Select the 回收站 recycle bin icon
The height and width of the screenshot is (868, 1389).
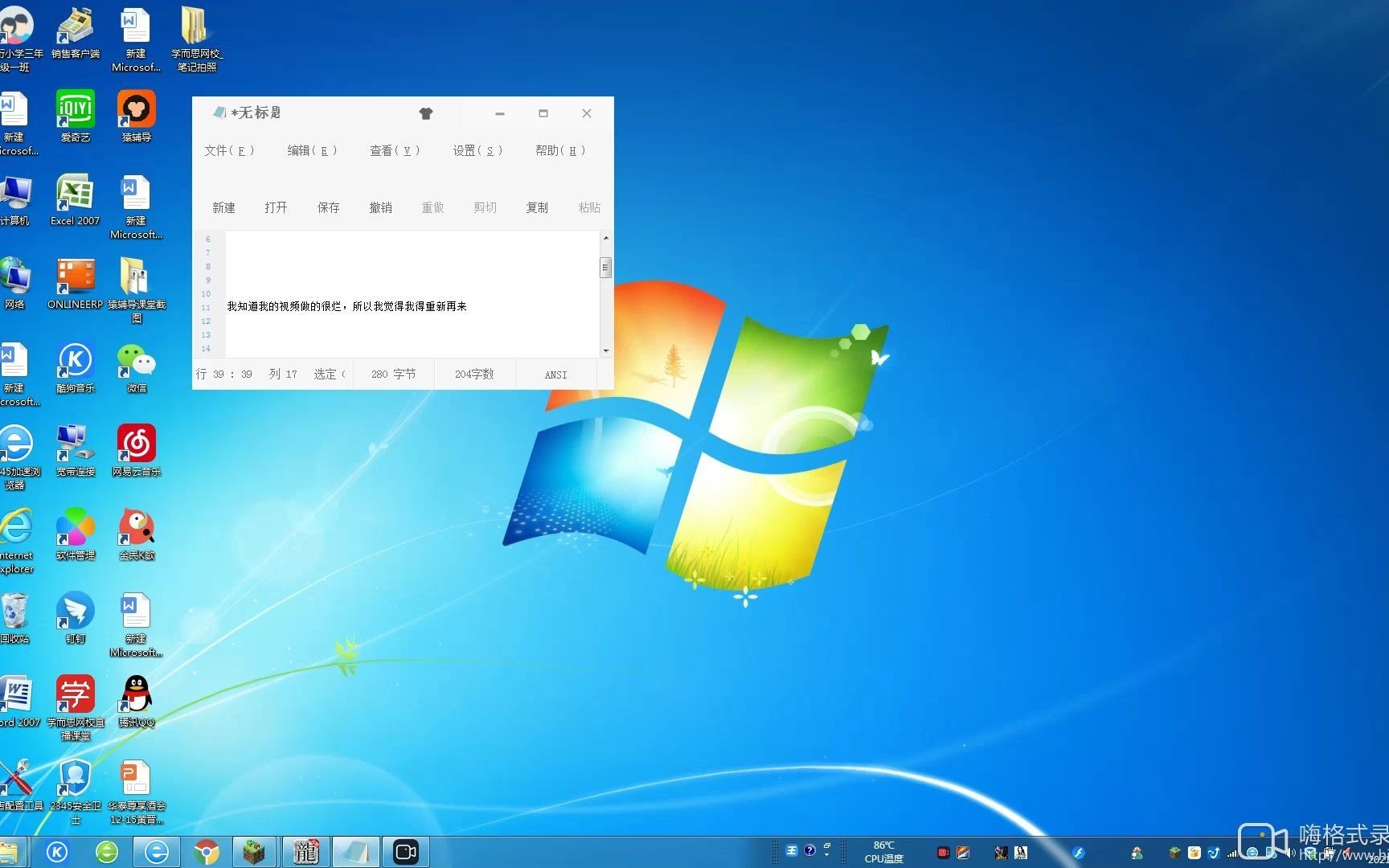(14, 618)
